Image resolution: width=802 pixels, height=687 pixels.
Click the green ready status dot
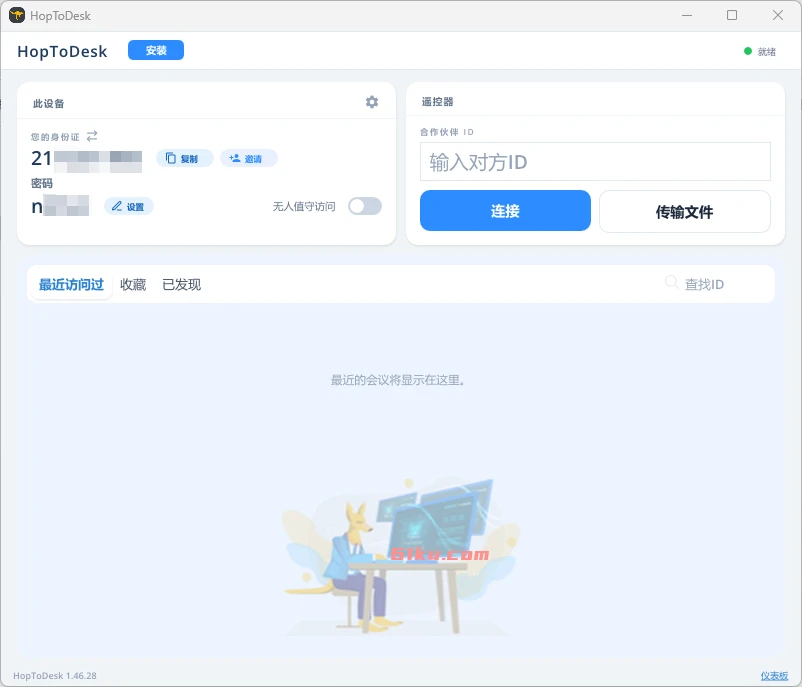(x=748, y=51)
